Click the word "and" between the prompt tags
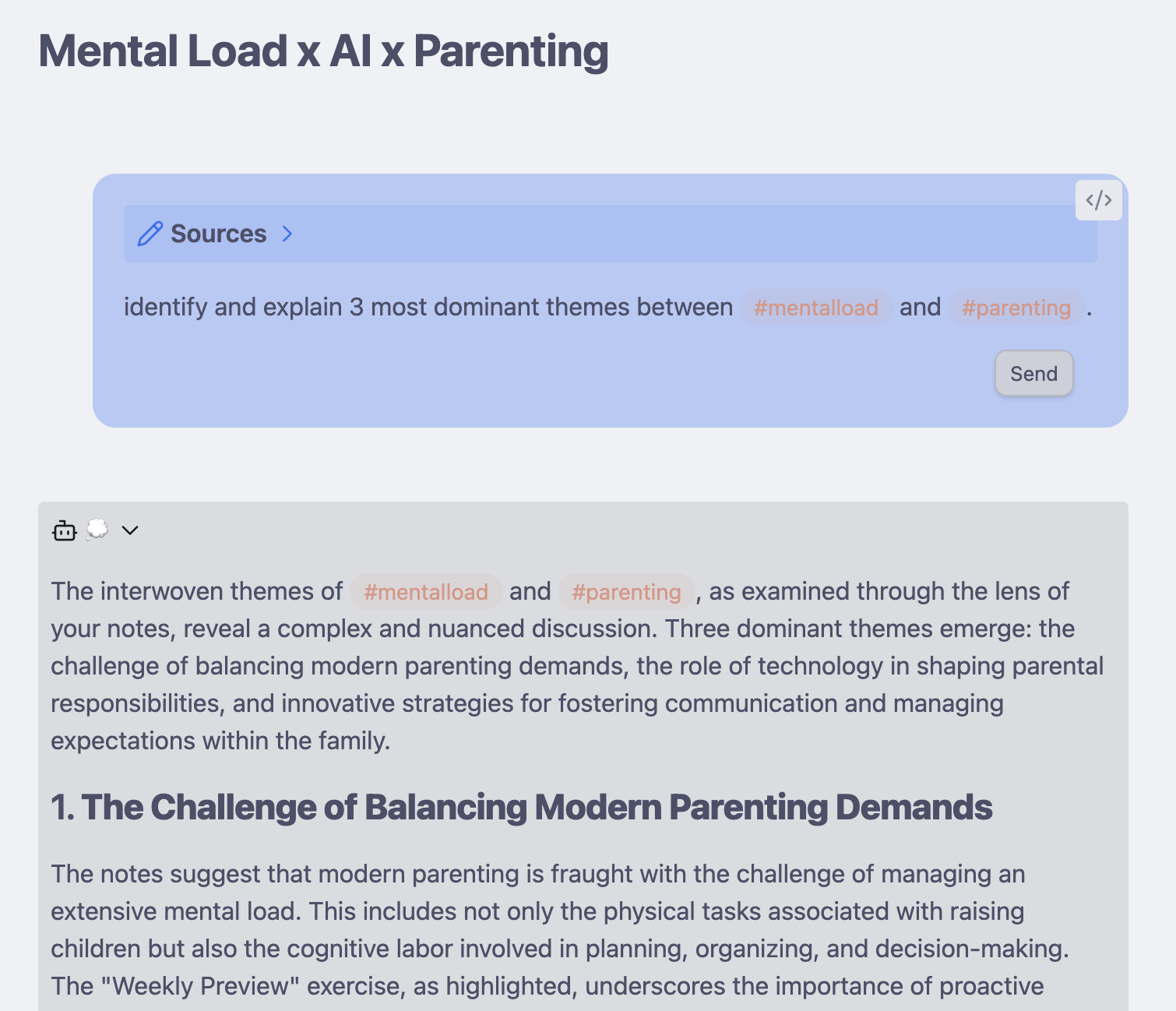 (x=920, y=308)
